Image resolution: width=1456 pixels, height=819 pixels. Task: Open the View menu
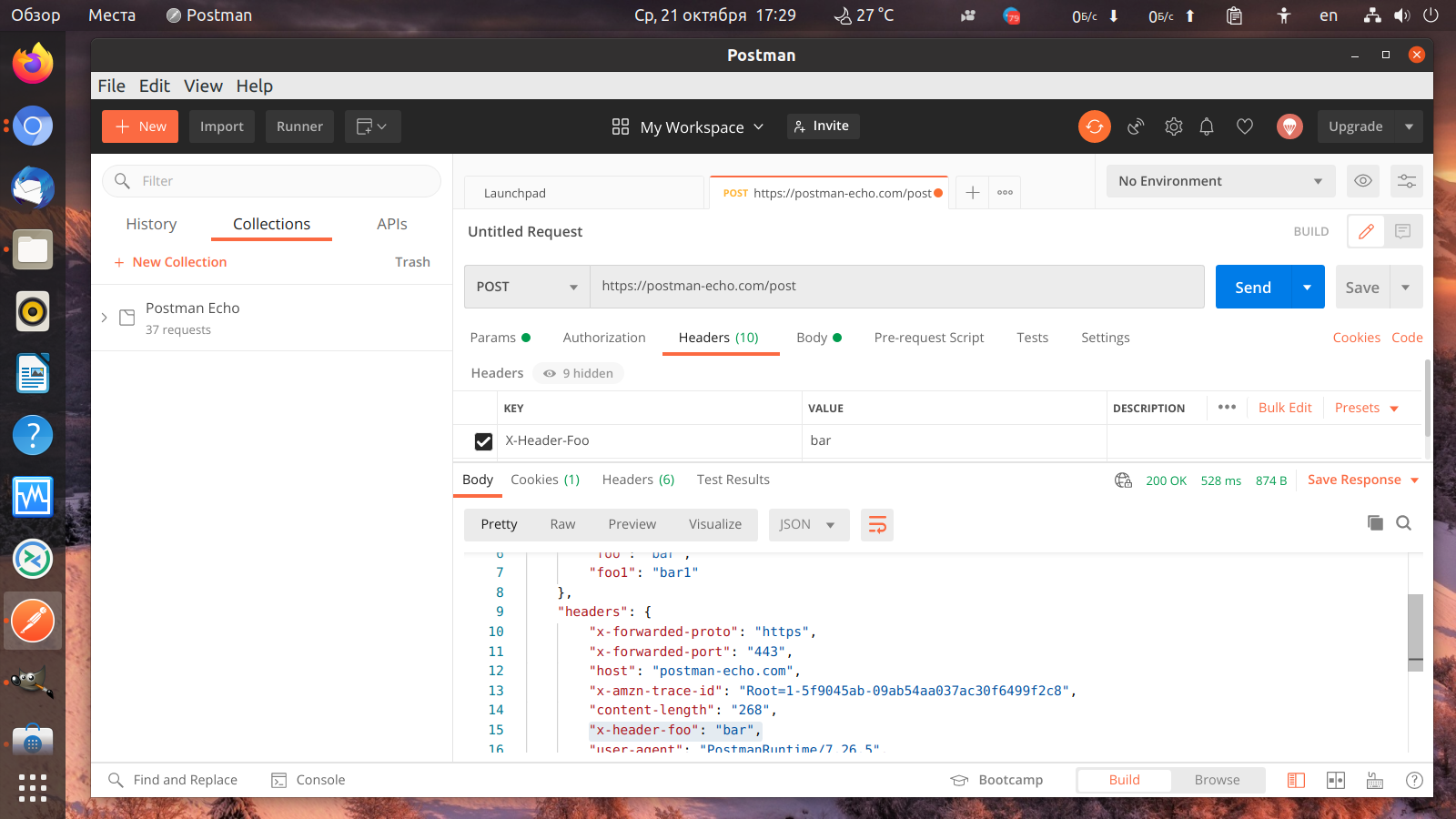[x=203, y=86]
